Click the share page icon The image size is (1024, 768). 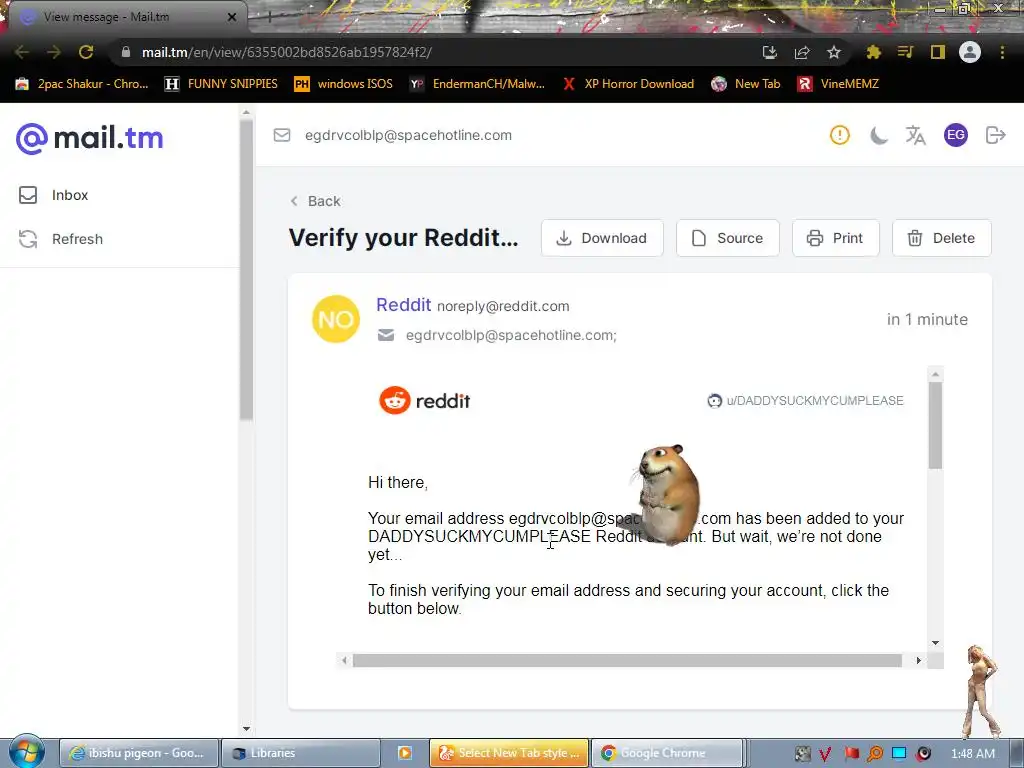coord(802,52)
